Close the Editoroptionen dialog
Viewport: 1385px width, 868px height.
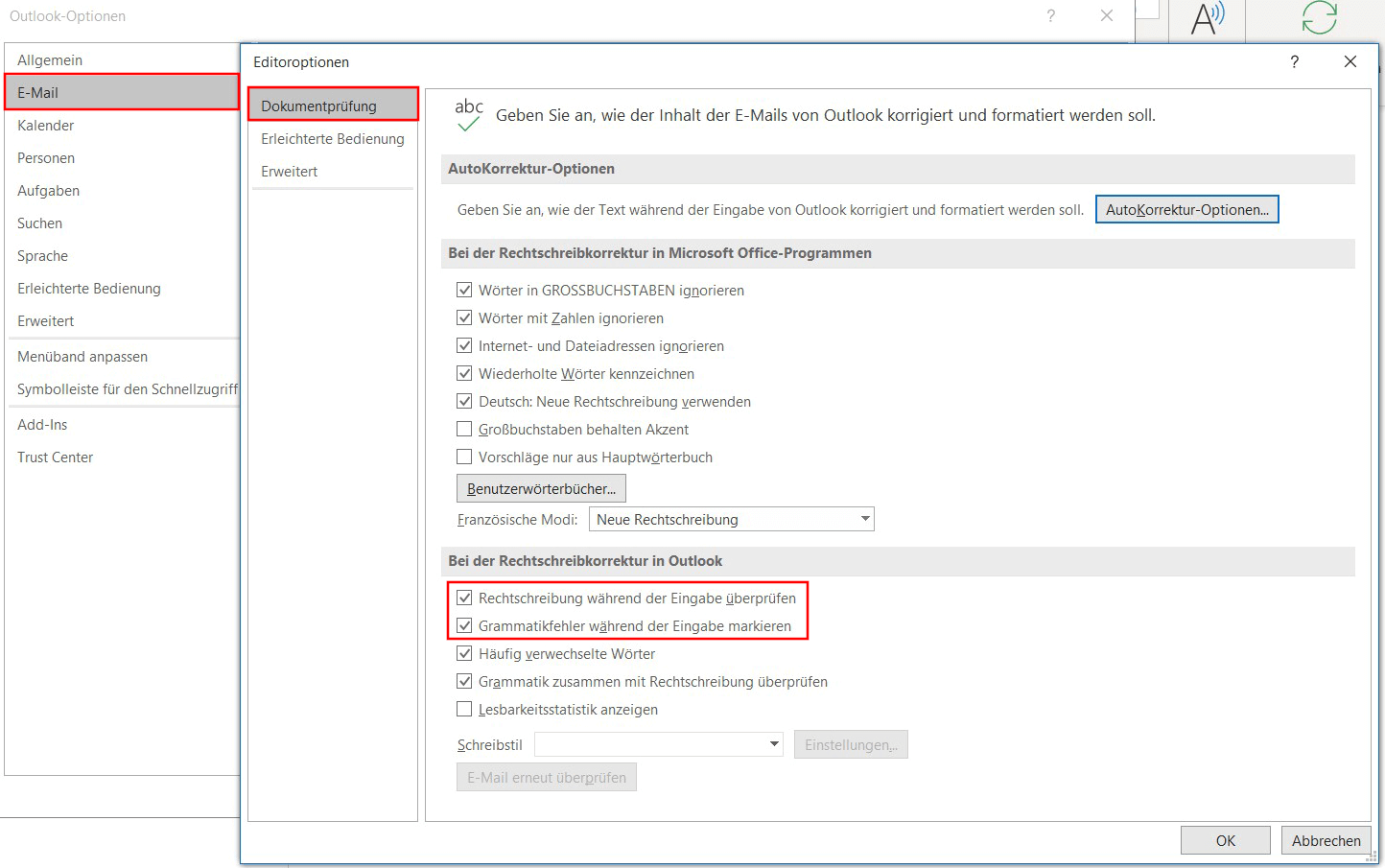(1350, 61)
